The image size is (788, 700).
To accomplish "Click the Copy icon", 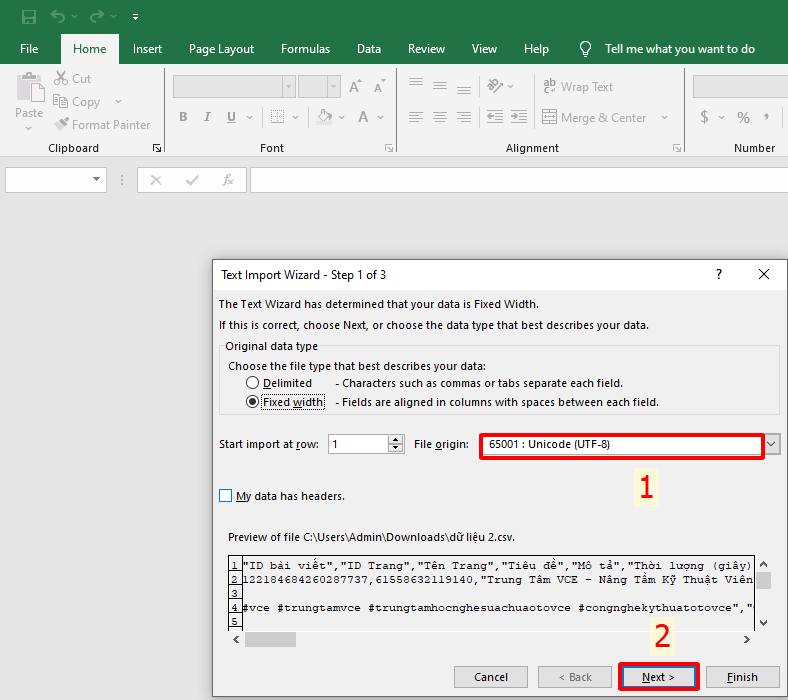I will tap(60, 102).
